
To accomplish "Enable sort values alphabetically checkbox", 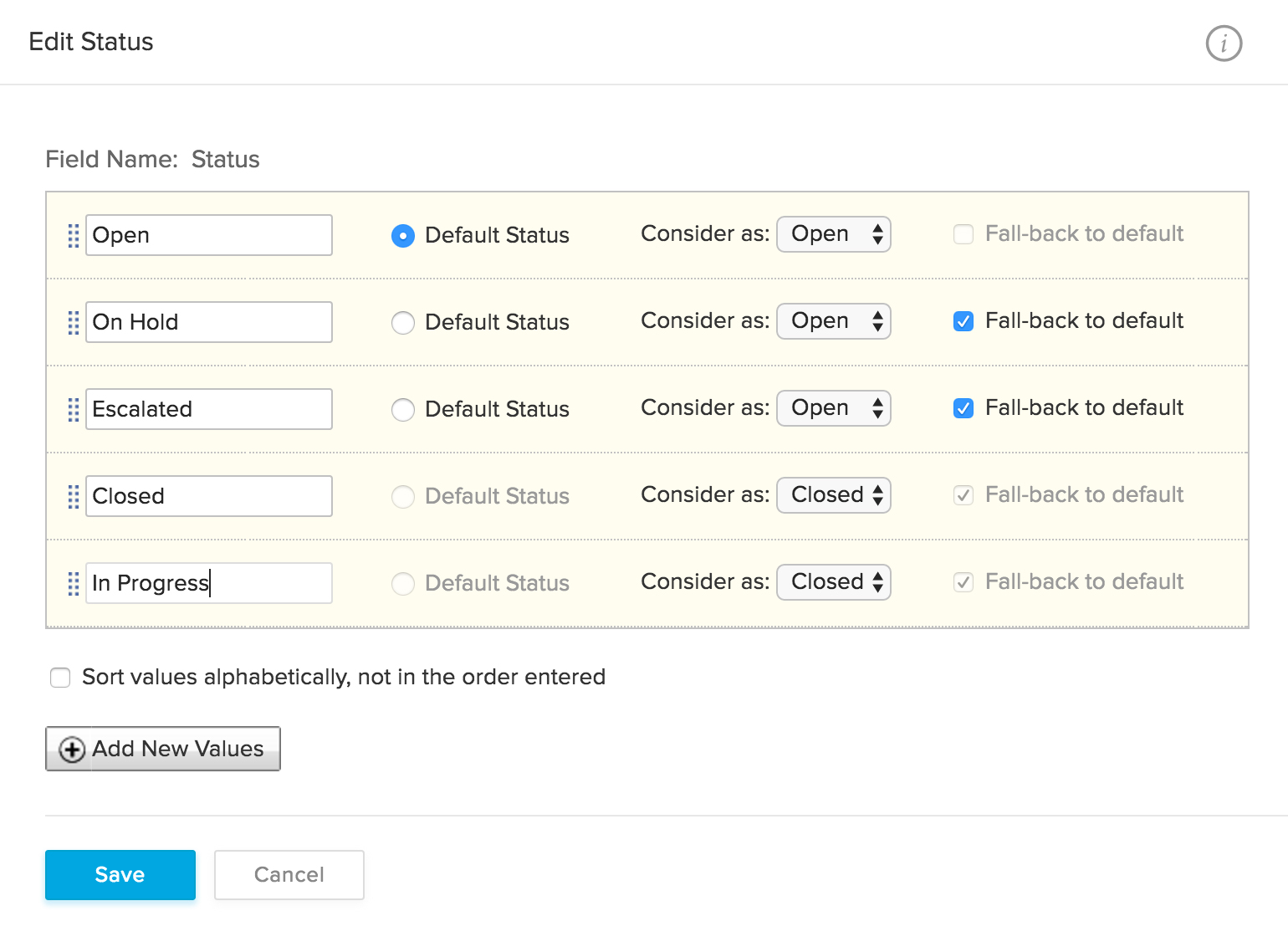I will pos(60,678).
